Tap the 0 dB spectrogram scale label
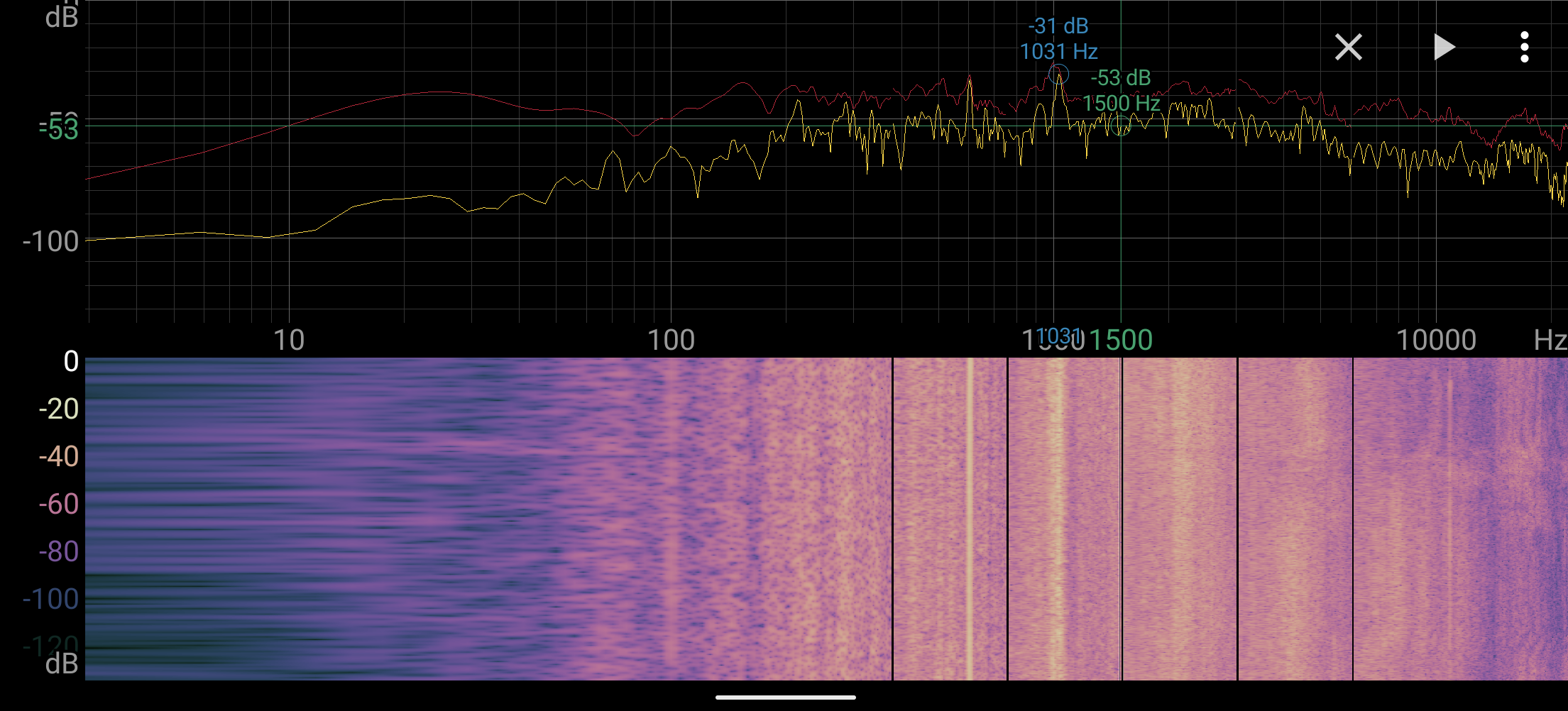Screen dimensions: 1568x711 [71, 362]
